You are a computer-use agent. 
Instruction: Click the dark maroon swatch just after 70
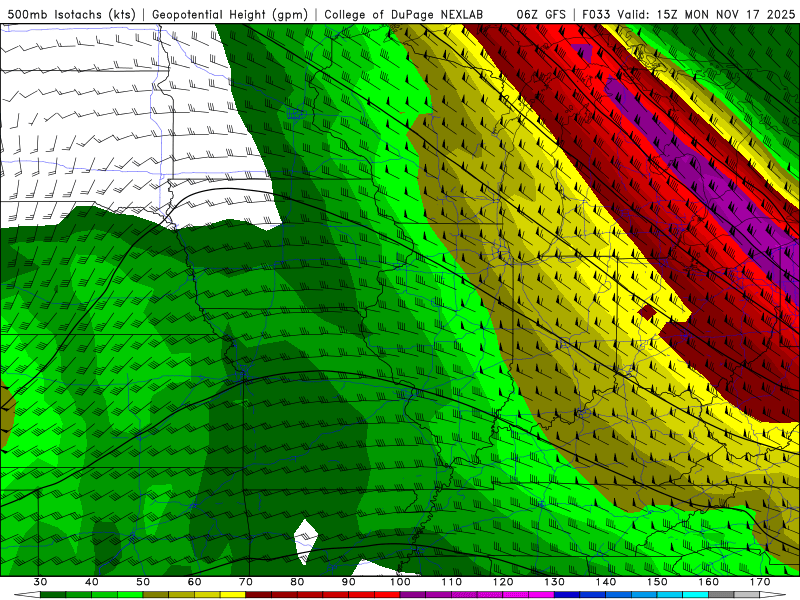(x=259, y=594)
